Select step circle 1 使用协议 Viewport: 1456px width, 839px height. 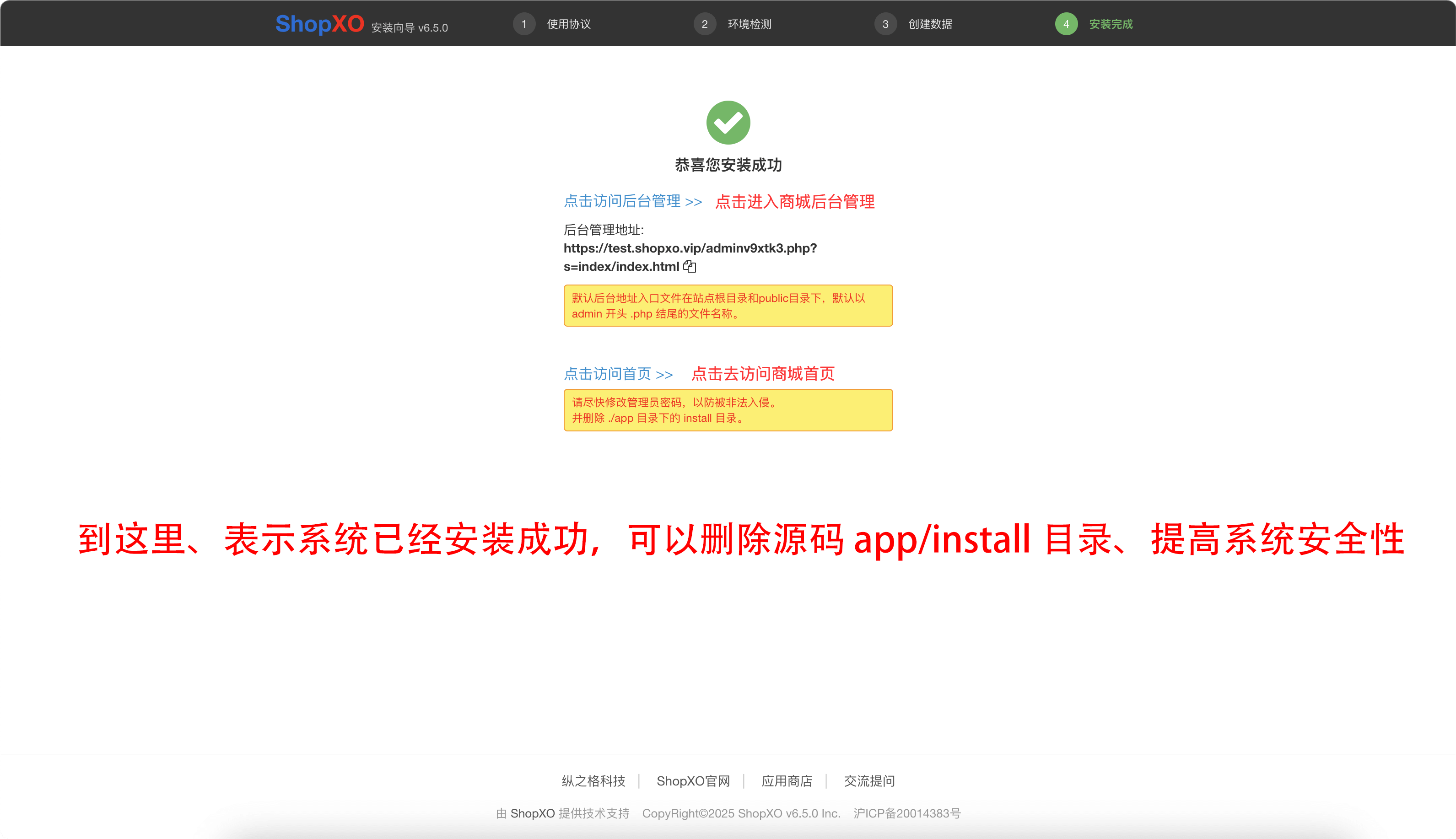click(524, 24)
